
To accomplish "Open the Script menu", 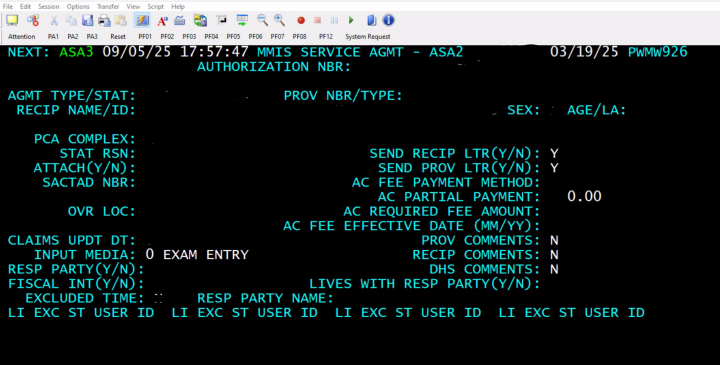I will pos(156,6).
